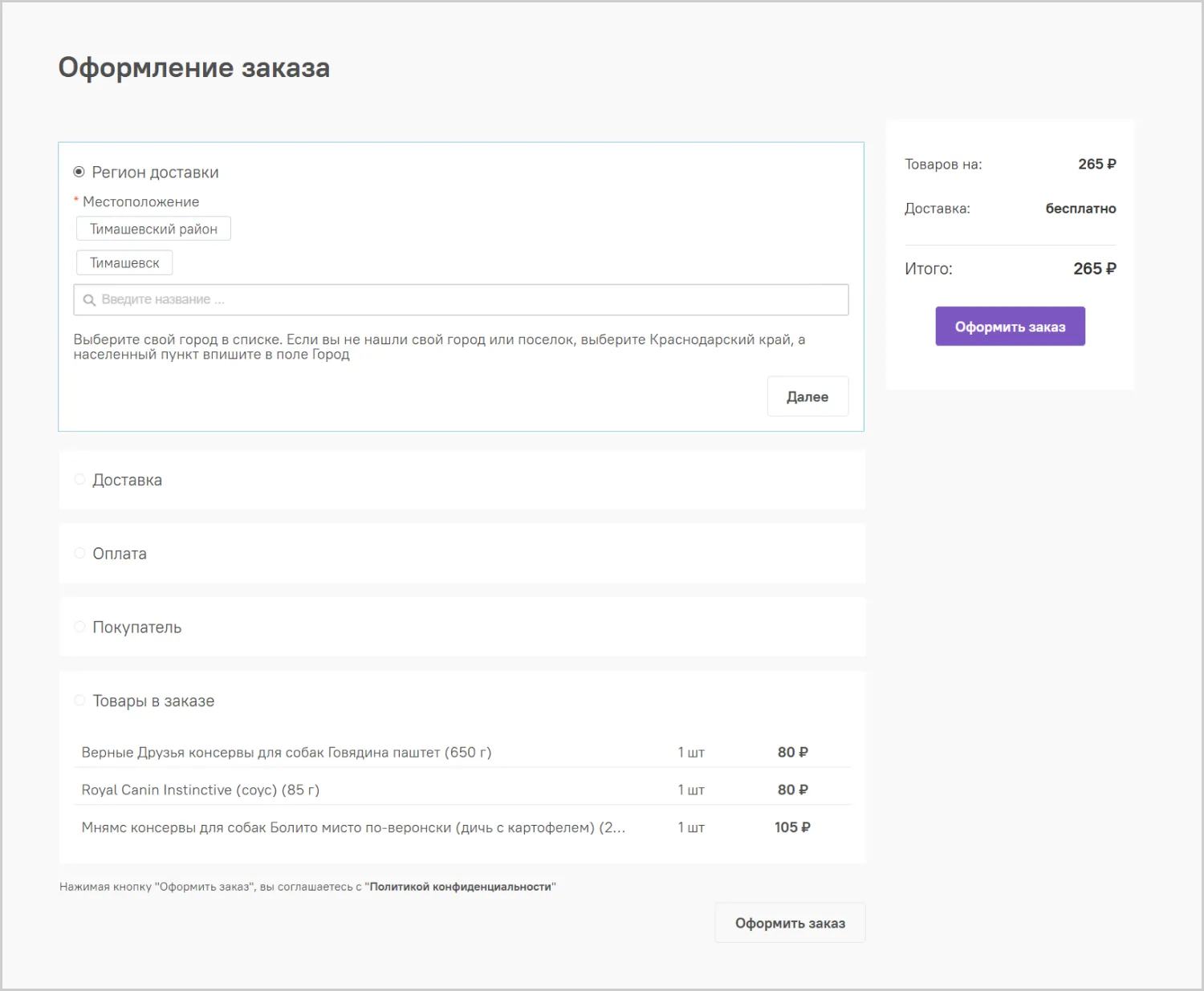Click the 1 шт quantity of Верные Друзья
Screen dimensions: 1204x991
(691, 752)
